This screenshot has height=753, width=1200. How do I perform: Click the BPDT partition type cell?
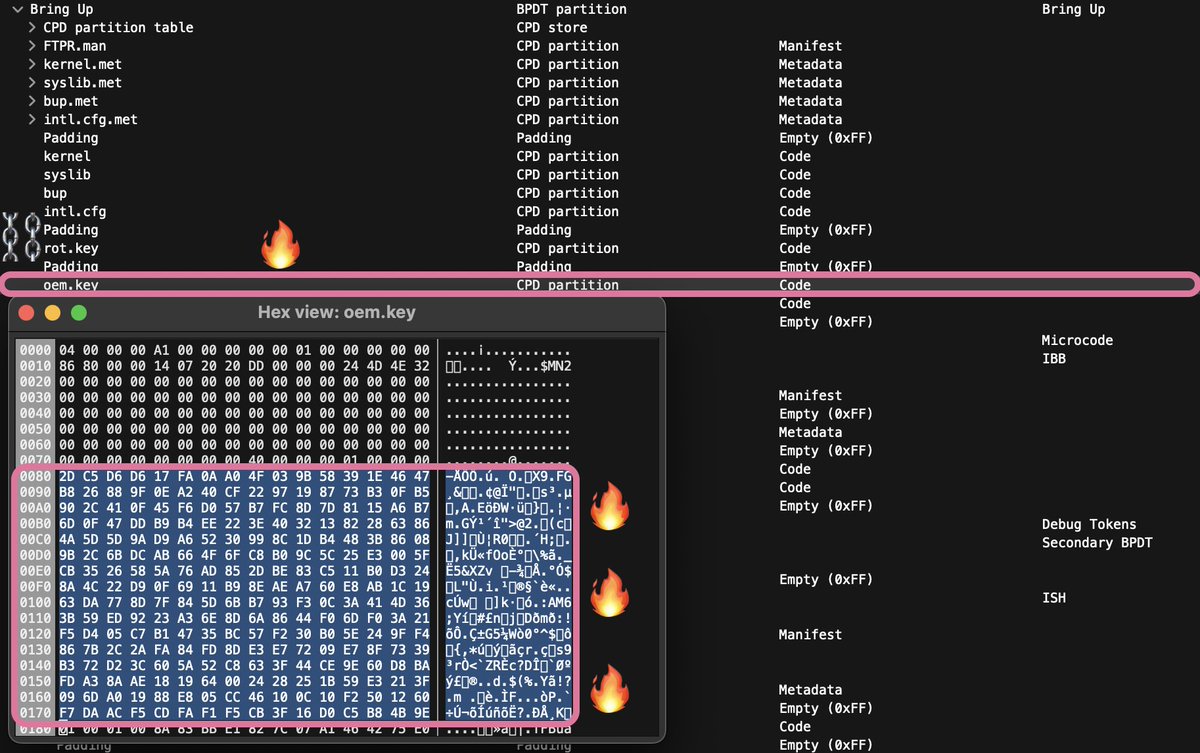(x=572, y=9)
